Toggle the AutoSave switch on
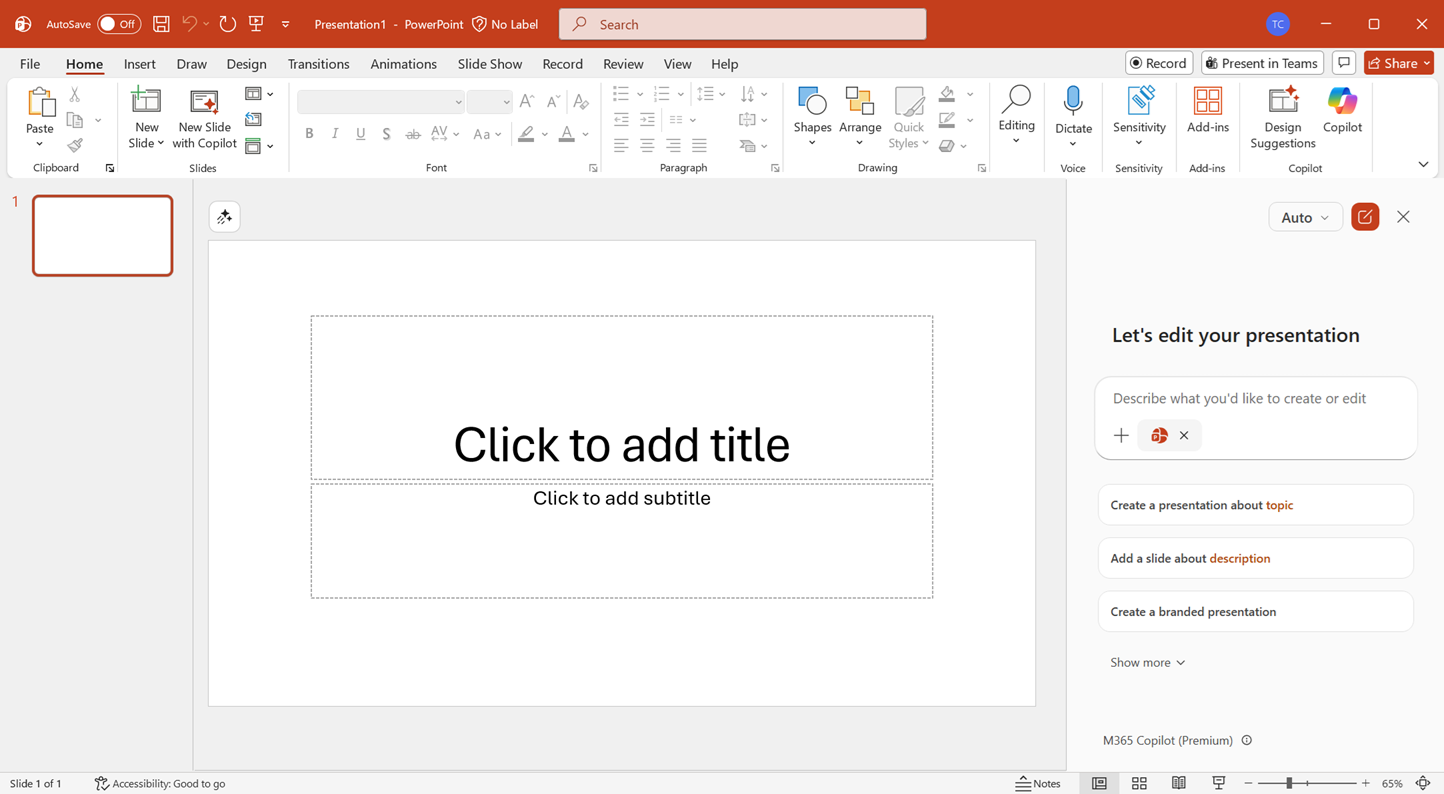Screen dimensions: 1444x794 [x=119, y=23]
